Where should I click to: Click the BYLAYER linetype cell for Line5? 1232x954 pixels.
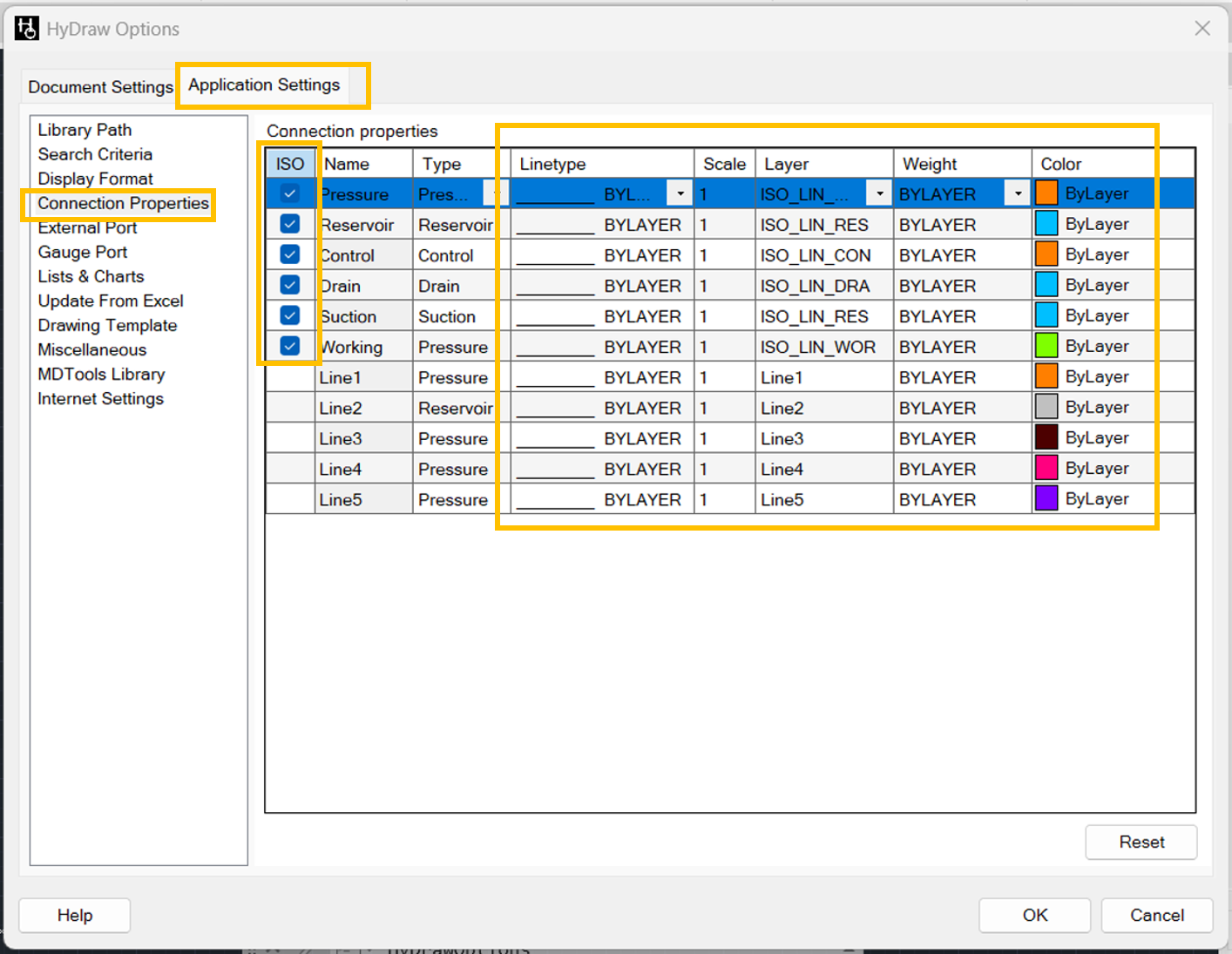[x=602, y=499]
